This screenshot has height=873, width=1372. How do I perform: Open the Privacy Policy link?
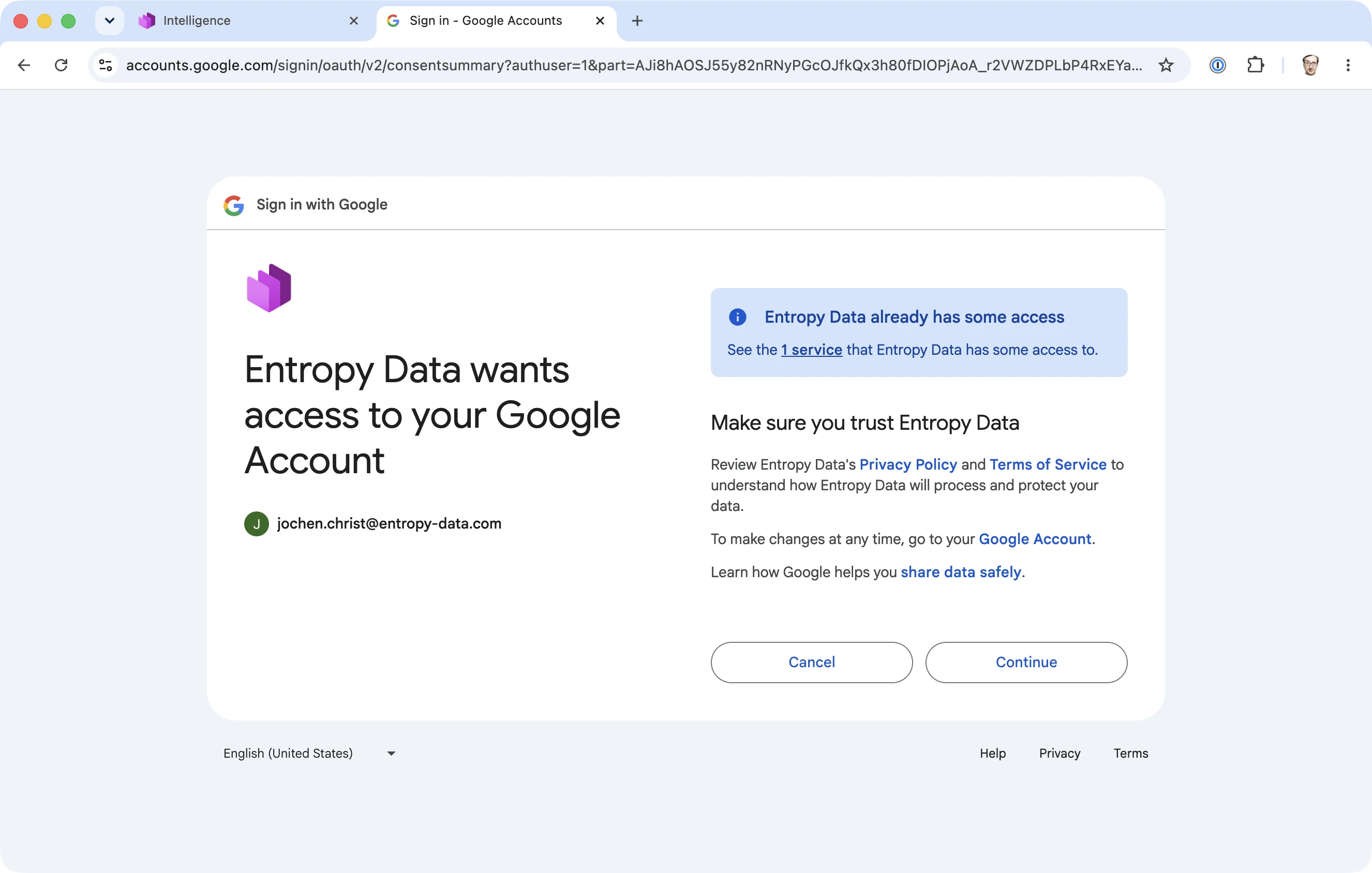coord(908,465)
